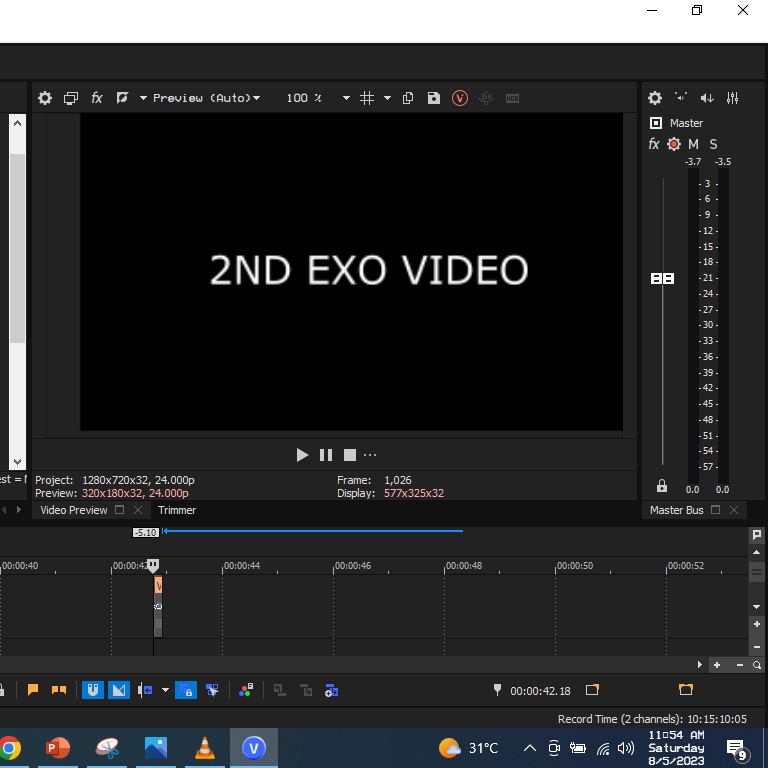The image size is (768, 768).
Task: Open preview zoom 100% dropdown arrow
Action: coord(346,98)
